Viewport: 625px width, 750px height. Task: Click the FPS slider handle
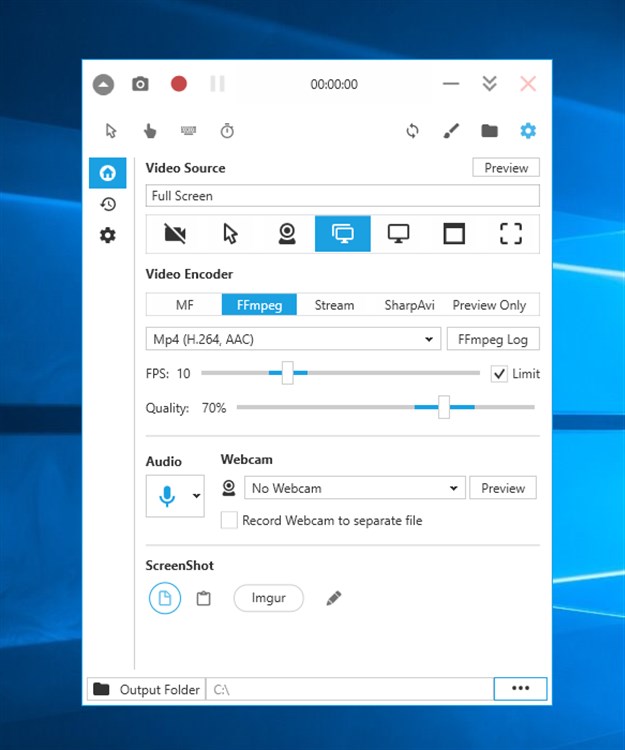(x=287, y=373)
